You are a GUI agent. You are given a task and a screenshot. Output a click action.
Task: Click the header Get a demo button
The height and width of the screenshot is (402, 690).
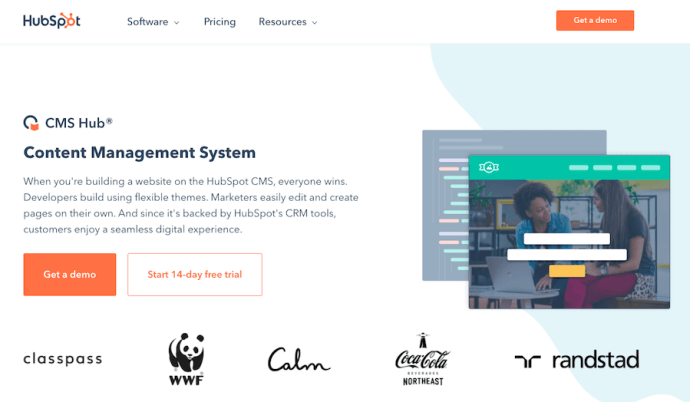[x=595, y=20]
